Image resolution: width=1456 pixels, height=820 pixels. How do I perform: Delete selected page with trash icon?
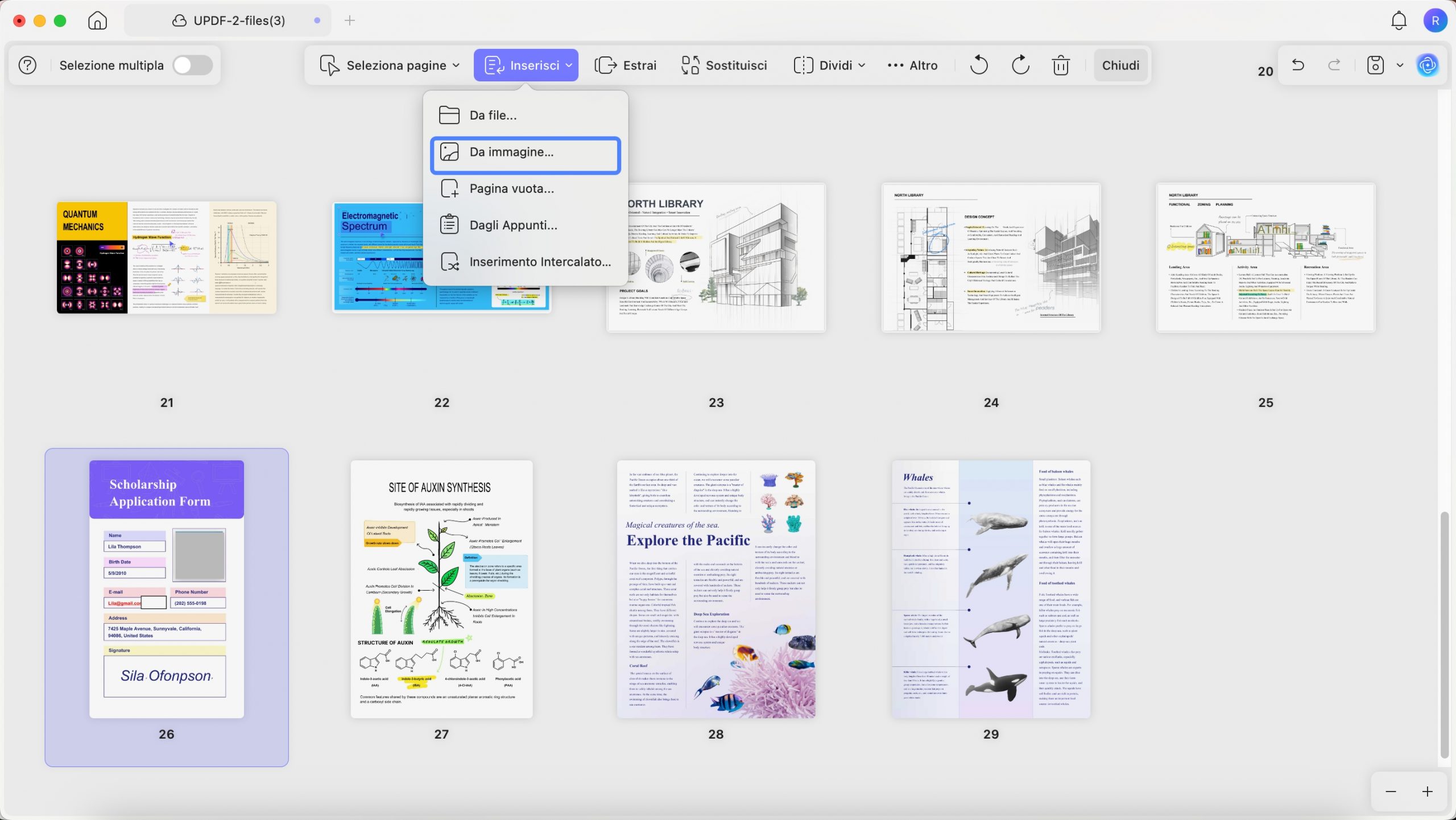click(x=1061, y=65)
